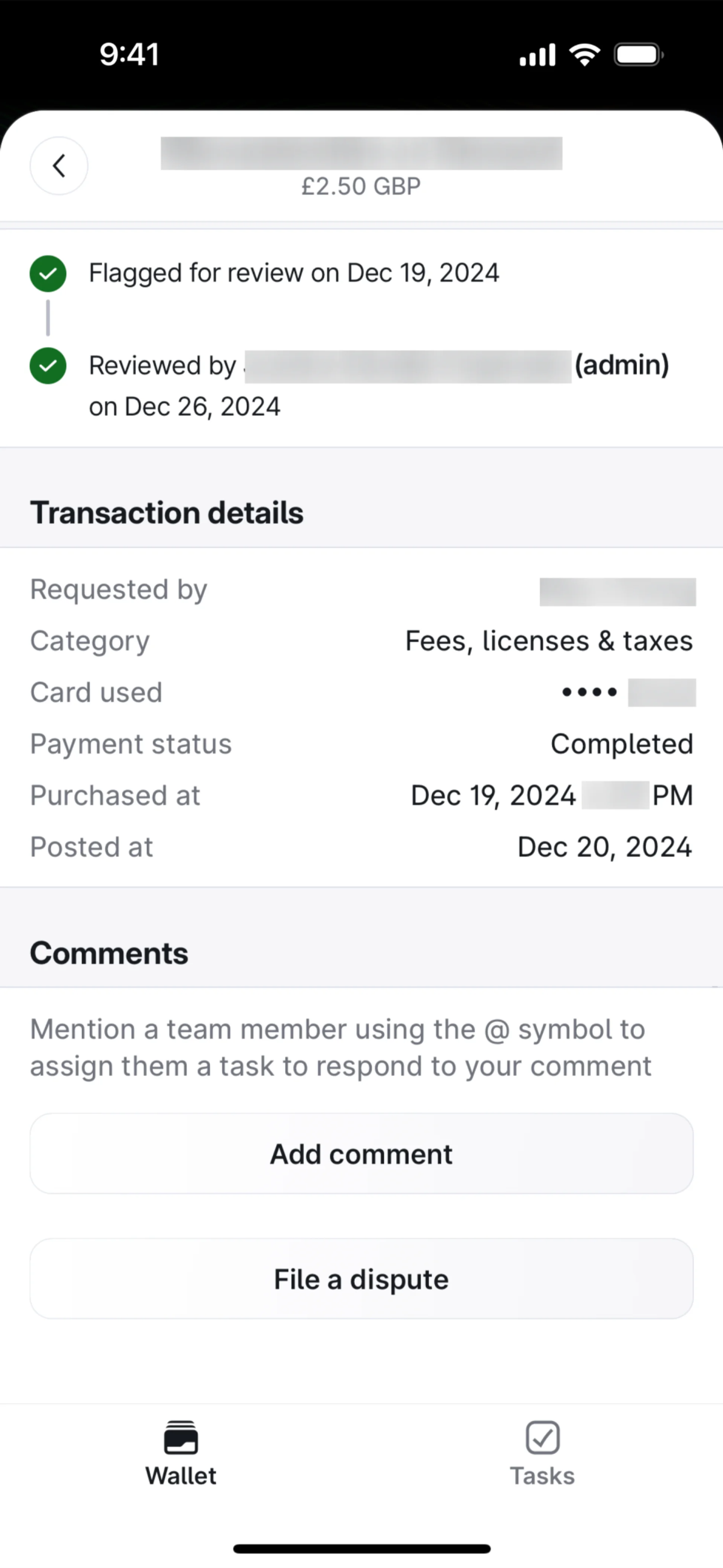Screen dimensions: 723x1568
Task: Tap the cellular signal bars icon
Action: click(x=537, y=55)
